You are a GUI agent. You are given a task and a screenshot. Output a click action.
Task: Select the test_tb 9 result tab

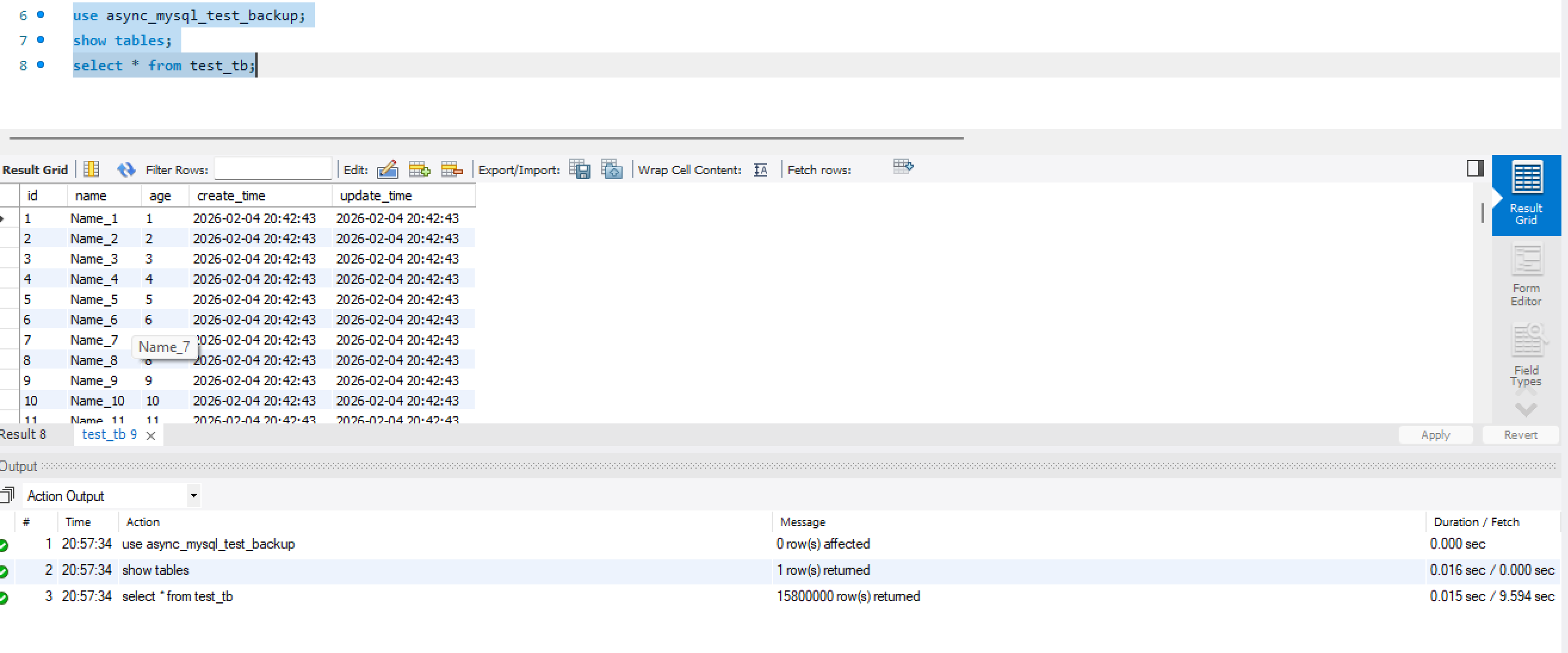pos(109,435)
